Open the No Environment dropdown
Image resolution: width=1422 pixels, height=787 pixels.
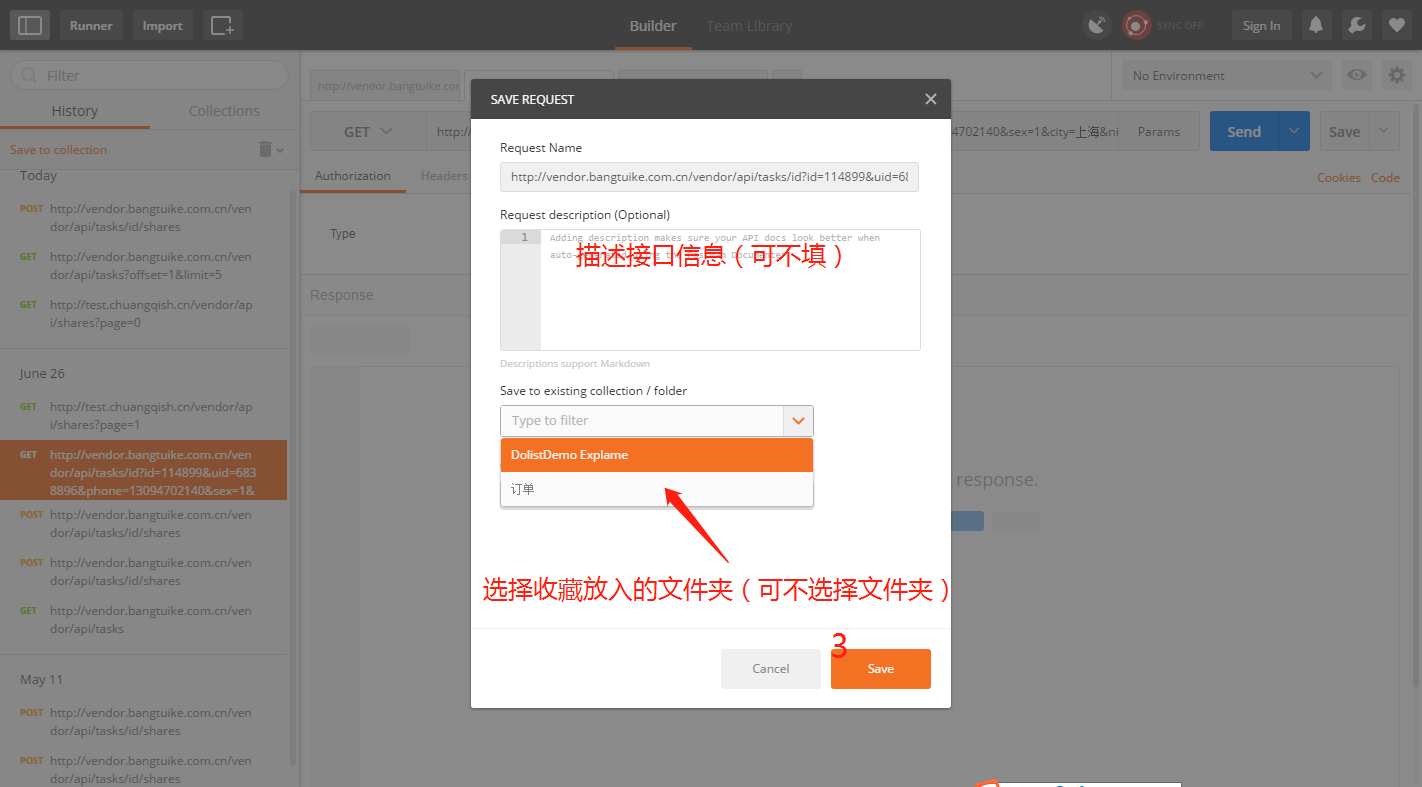(x=1226, y=75)
